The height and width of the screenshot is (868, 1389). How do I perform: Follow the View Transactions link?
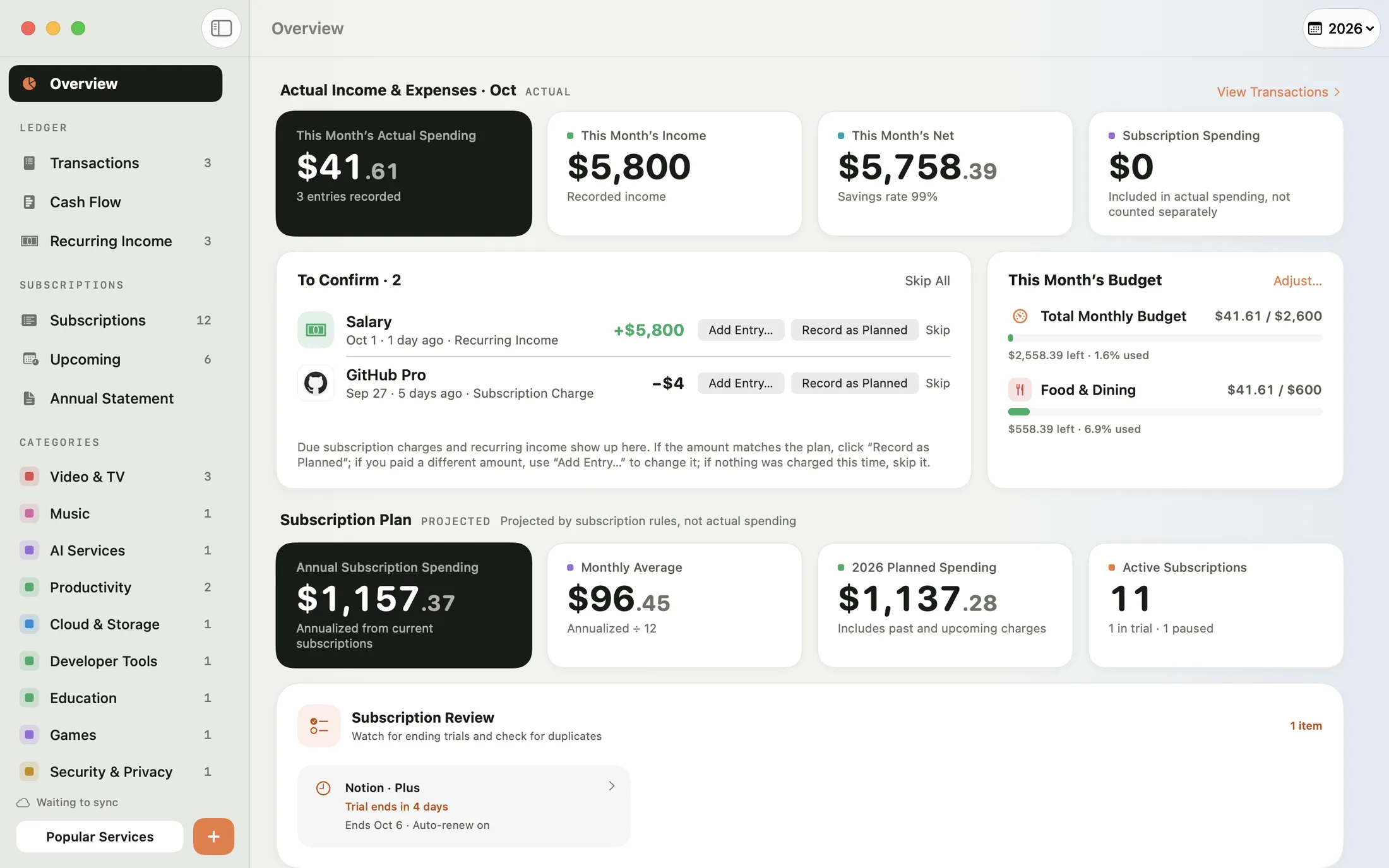tap(1278, 92)
